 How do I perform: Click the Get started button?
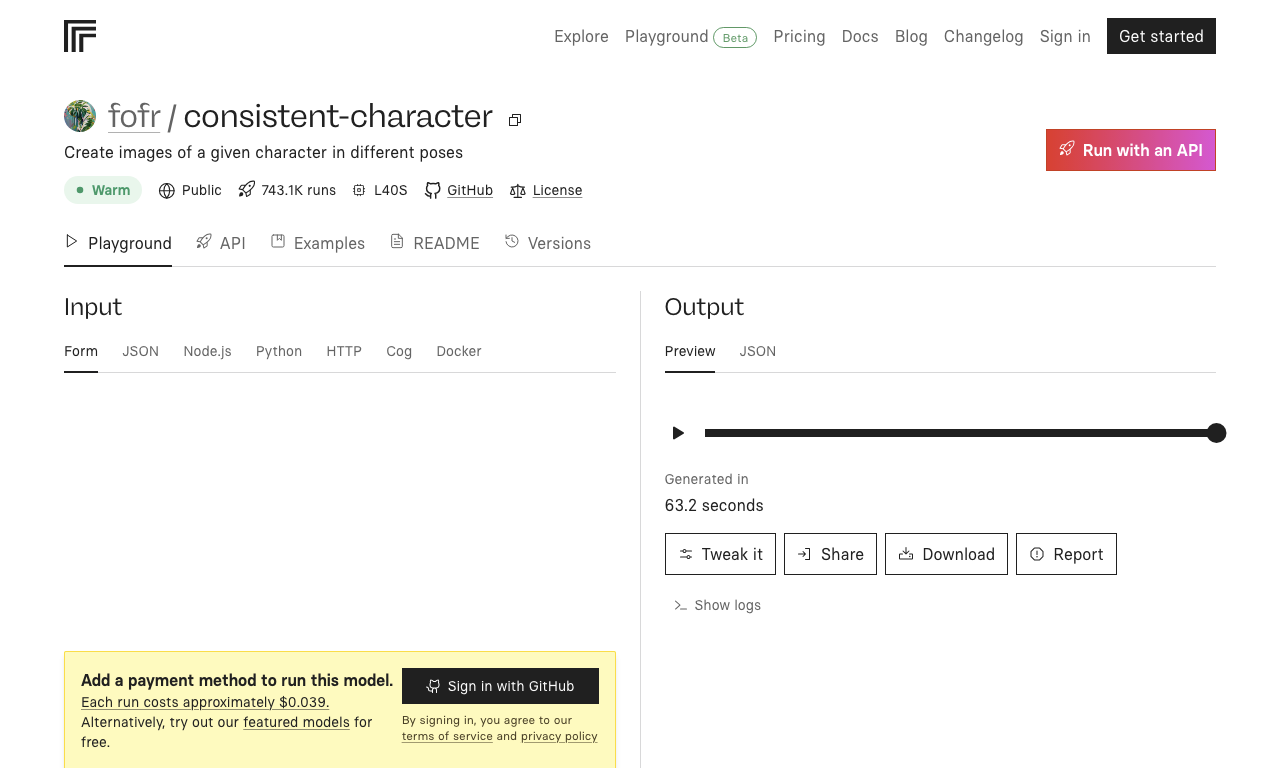(1161, 36)
